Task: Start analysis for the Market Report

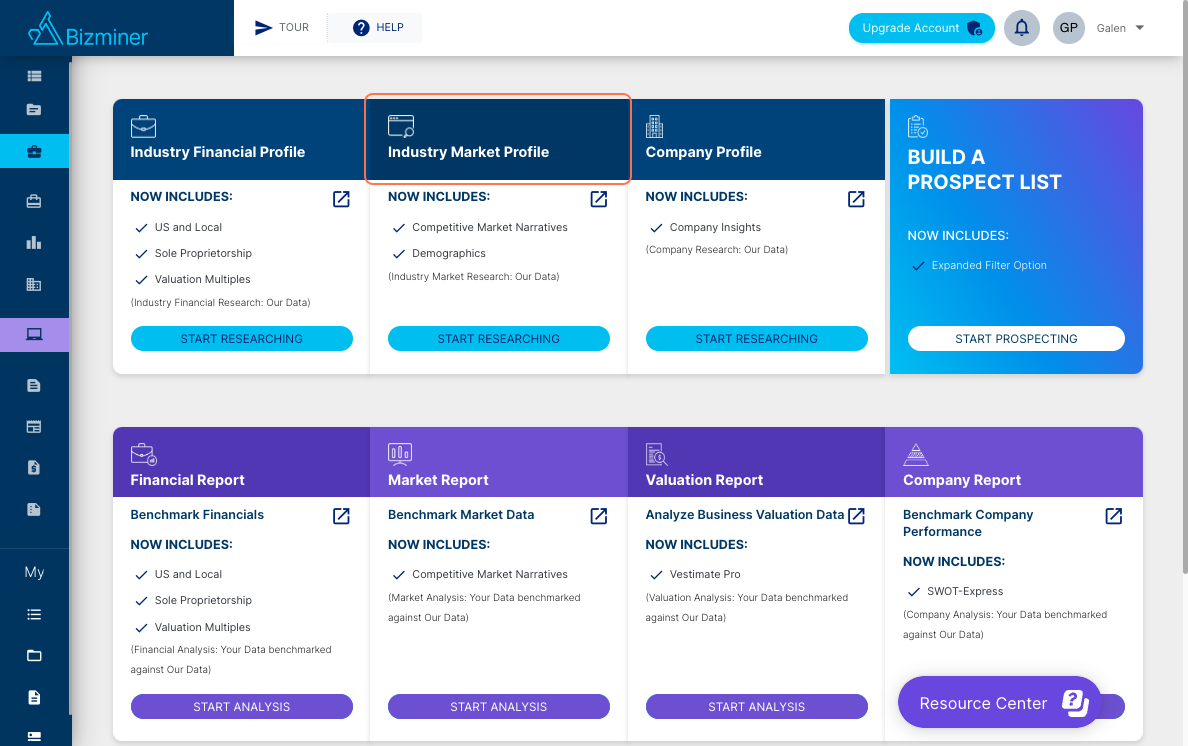Action: (x=499, y=707)
